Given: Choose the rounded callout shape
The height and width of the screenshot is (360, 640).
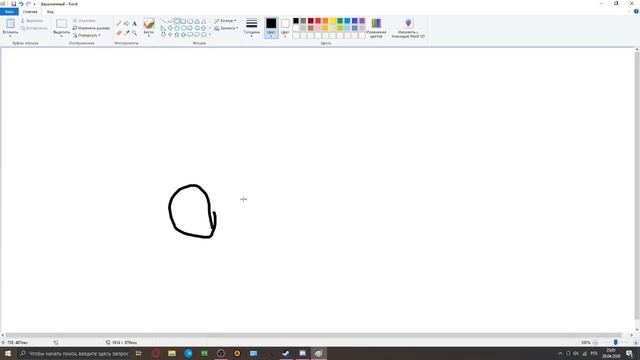Looking at the screenshot, I should tap(190, 35).
